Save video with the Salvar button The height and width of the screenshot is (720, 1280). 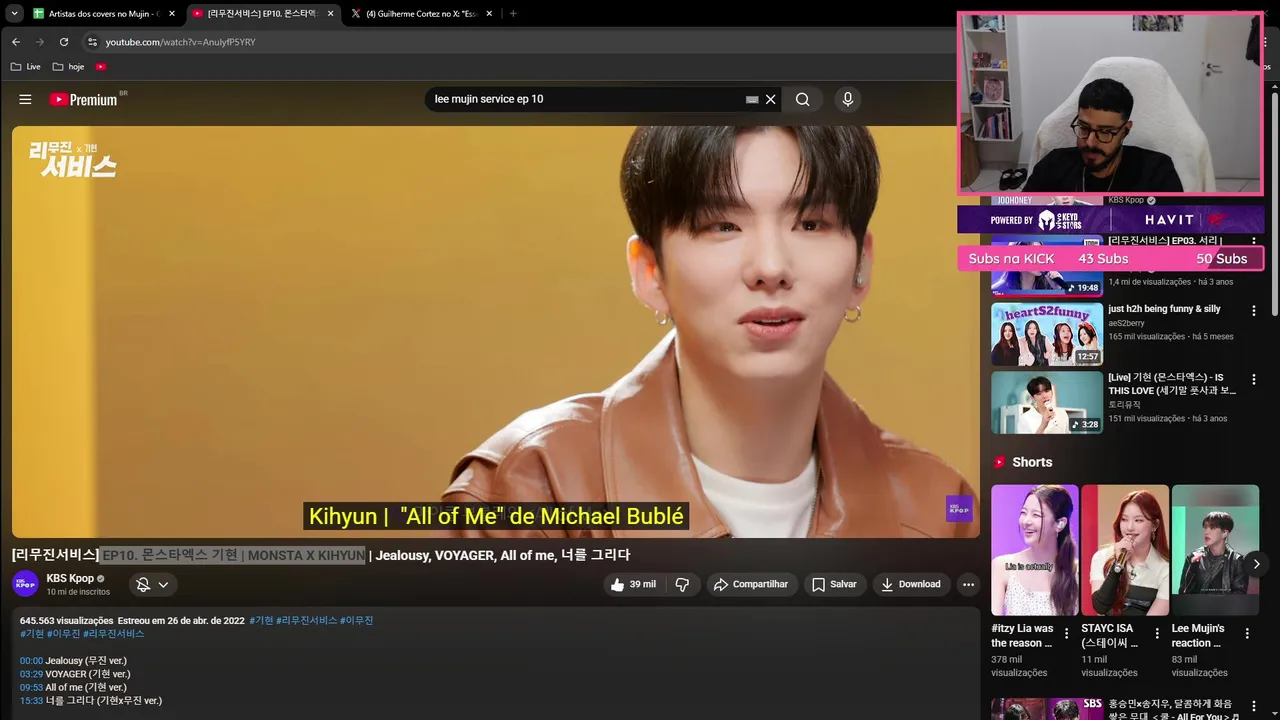pos(834,584)
